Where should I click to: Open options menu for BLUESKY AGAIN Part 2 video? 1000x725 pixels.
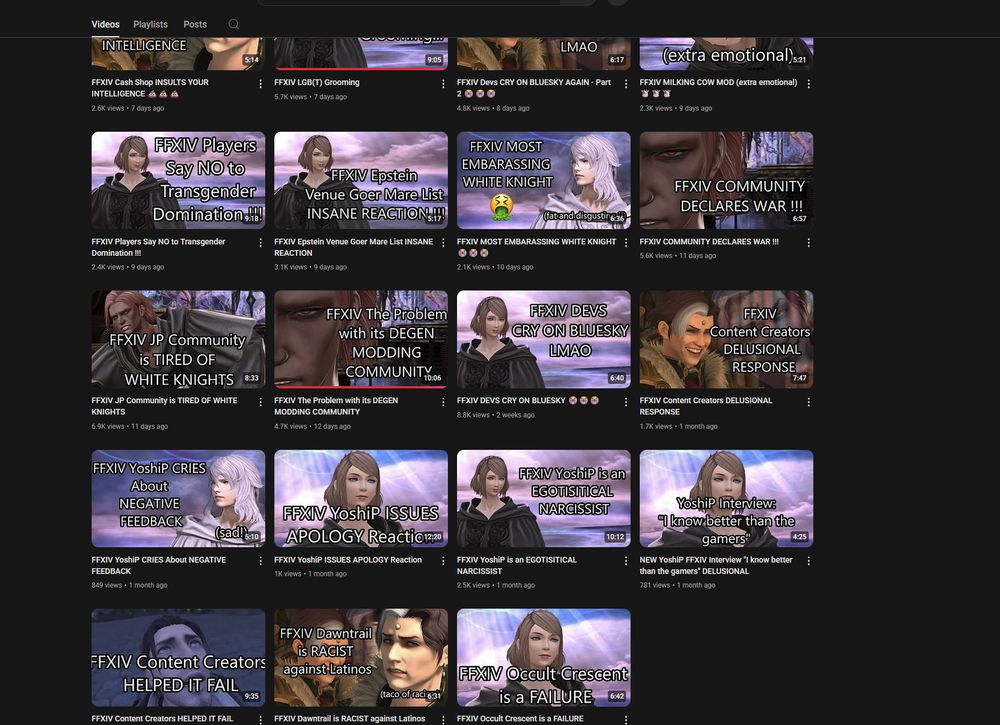coord(626,84)
